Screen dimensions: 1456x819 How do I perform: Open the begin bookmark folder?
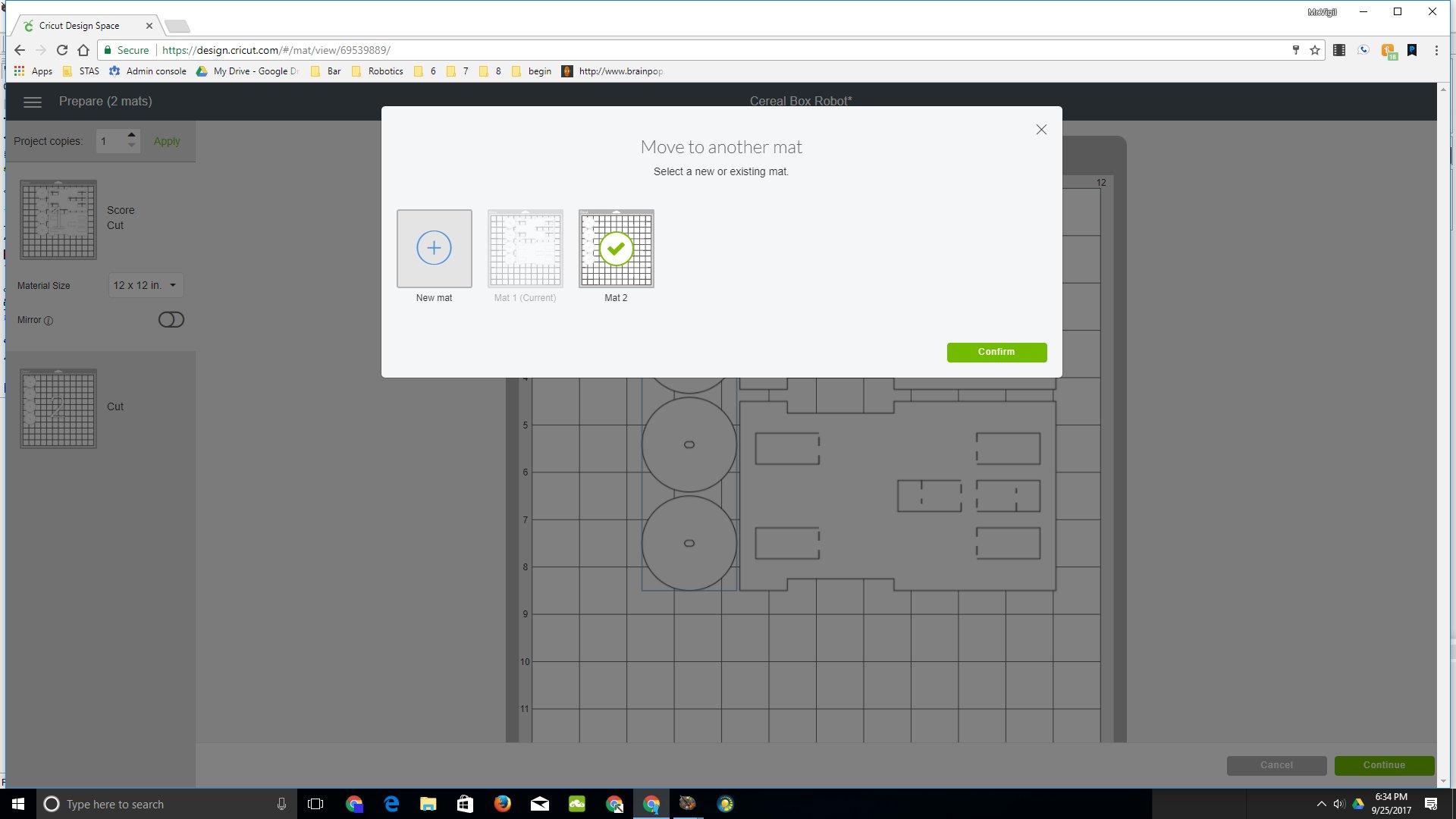tap(532, 71)
